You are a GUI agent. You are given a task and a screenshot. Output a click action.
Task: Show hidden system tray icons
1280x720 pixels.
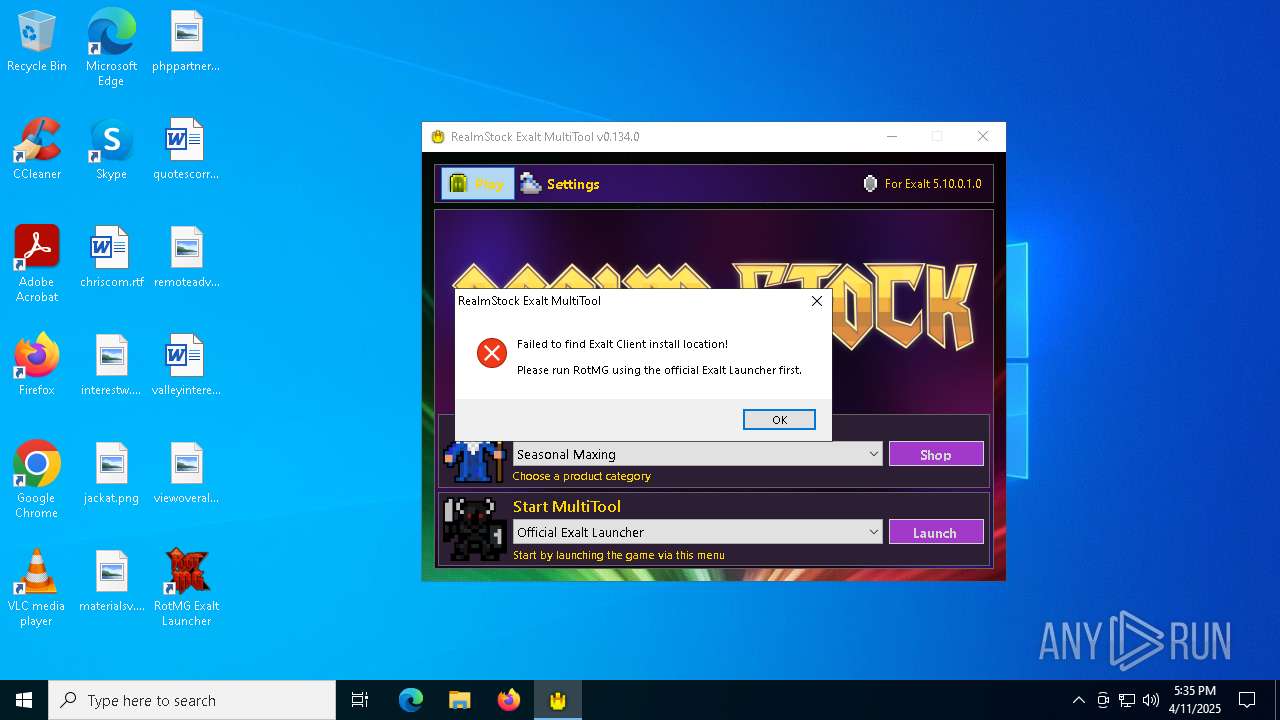coord(1078,700)
